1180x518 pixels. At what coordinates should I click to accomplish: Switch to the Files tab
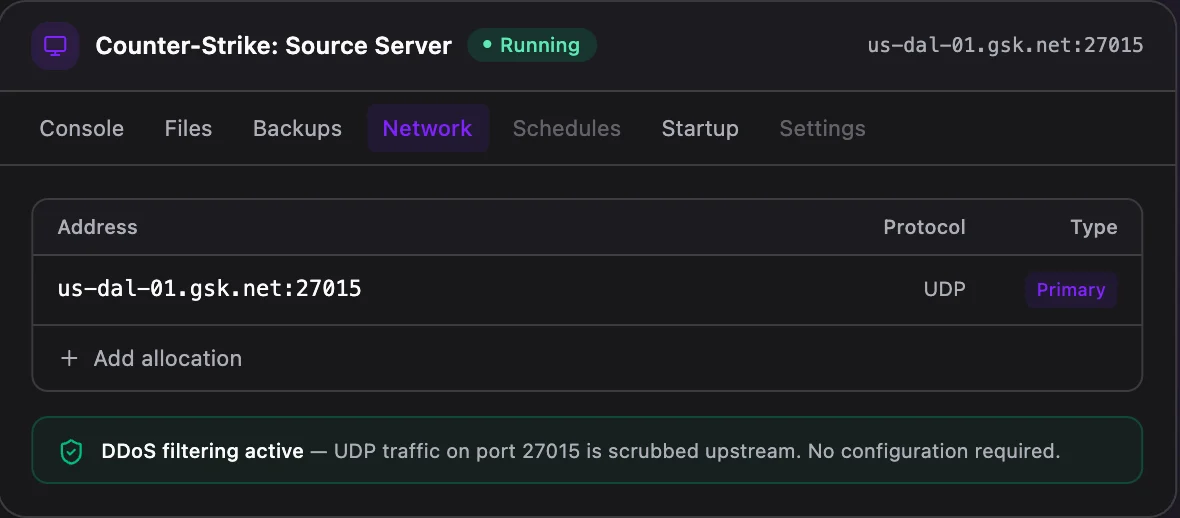[x=188, y=129]
